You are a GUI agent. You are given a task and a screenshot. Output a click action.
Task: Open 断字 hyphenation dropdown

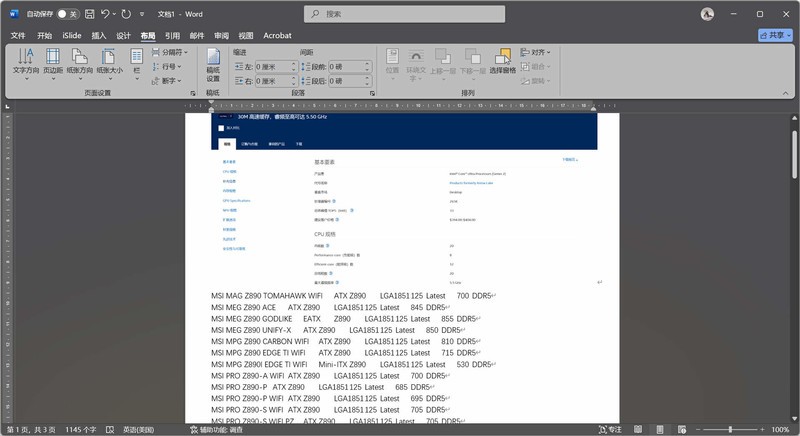point(167,81)
